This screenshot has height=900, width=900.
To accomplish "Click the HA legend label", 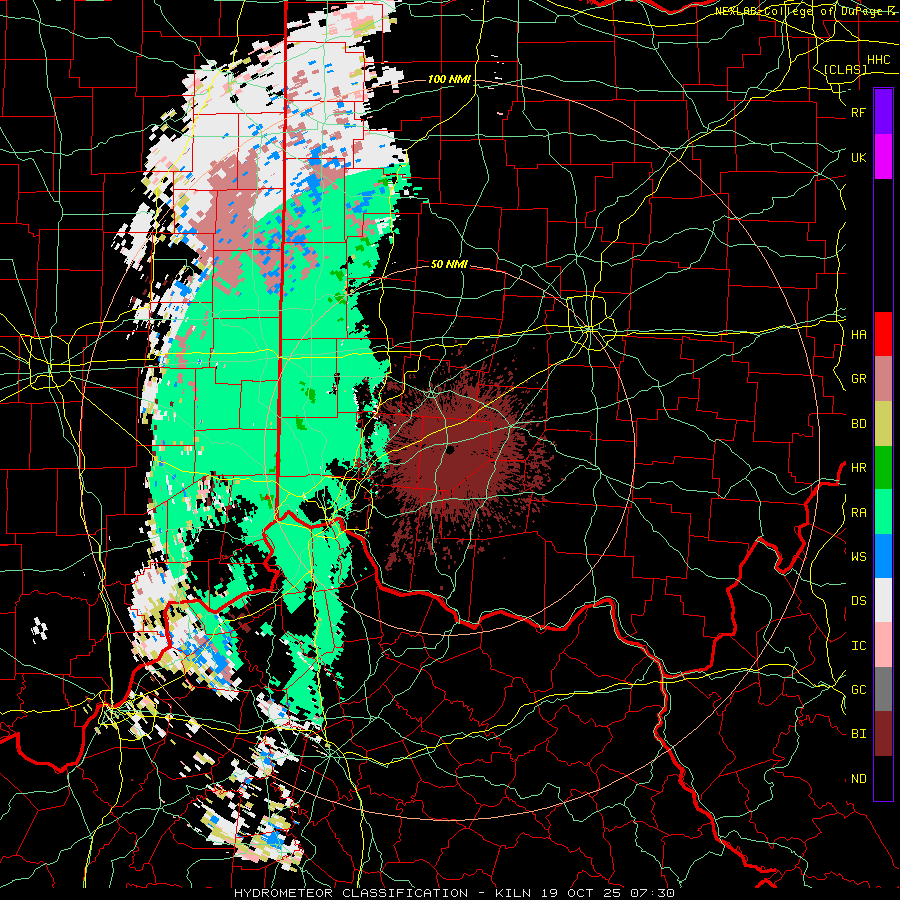I will point(858,335).
